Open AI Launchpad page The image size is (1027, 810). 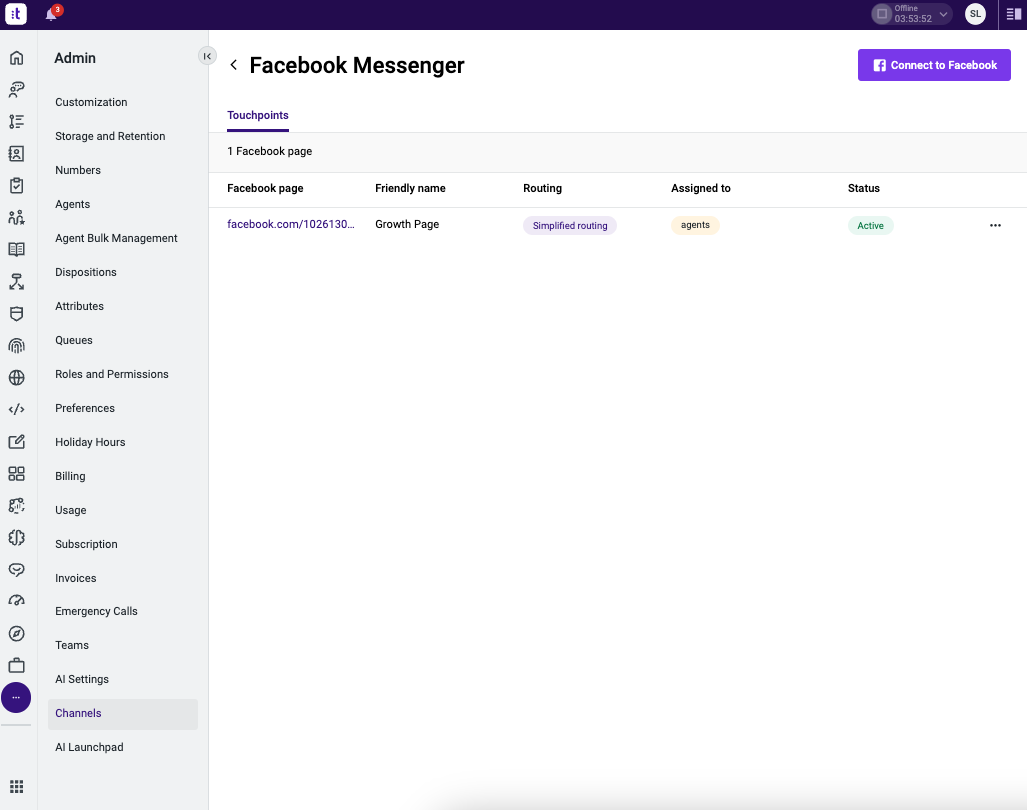[89, 748]
